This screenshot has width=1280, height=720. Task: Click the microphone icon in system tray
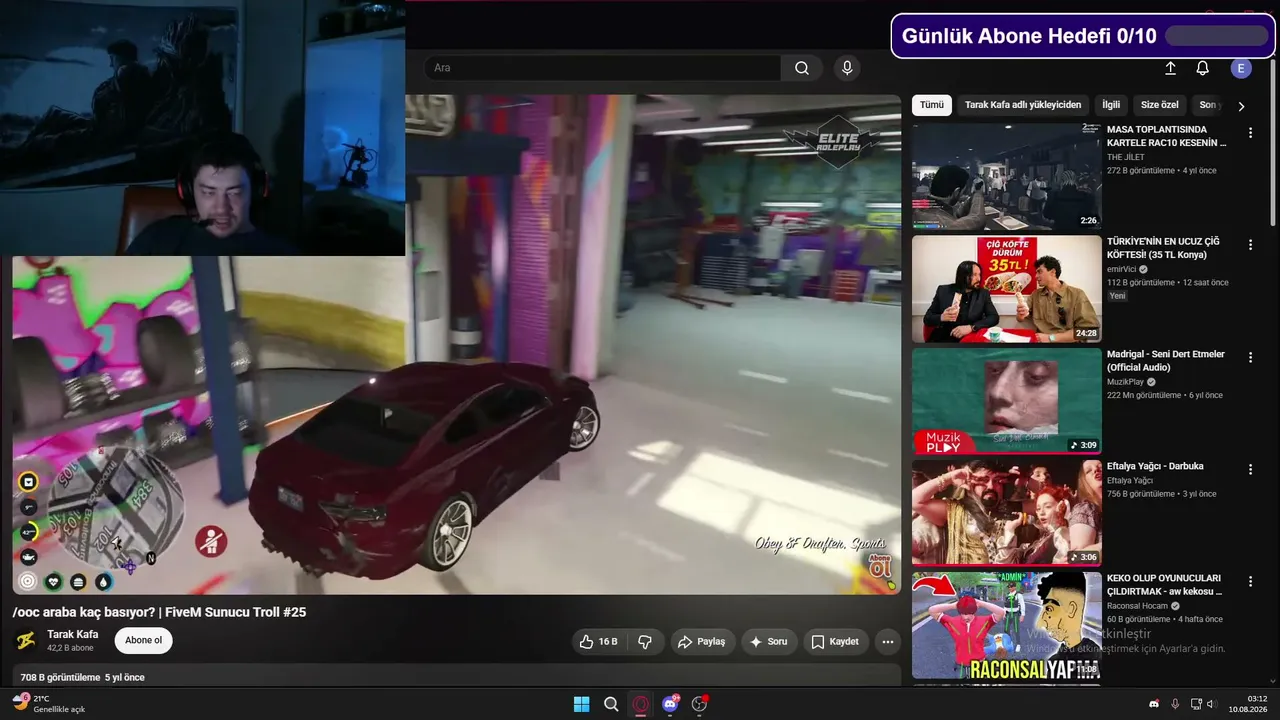[x=1175, y=704]
